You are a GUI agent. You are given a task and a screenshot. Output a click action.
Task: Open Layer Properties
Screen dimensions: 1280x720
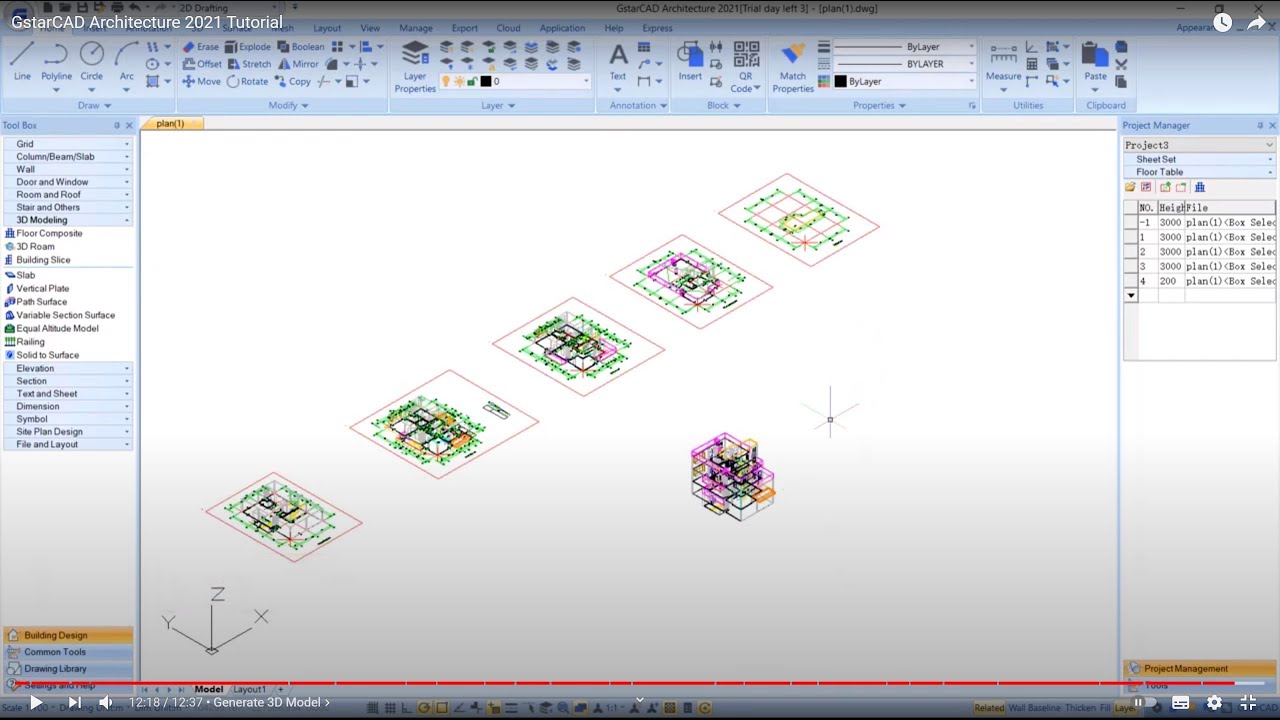(415, 67)
